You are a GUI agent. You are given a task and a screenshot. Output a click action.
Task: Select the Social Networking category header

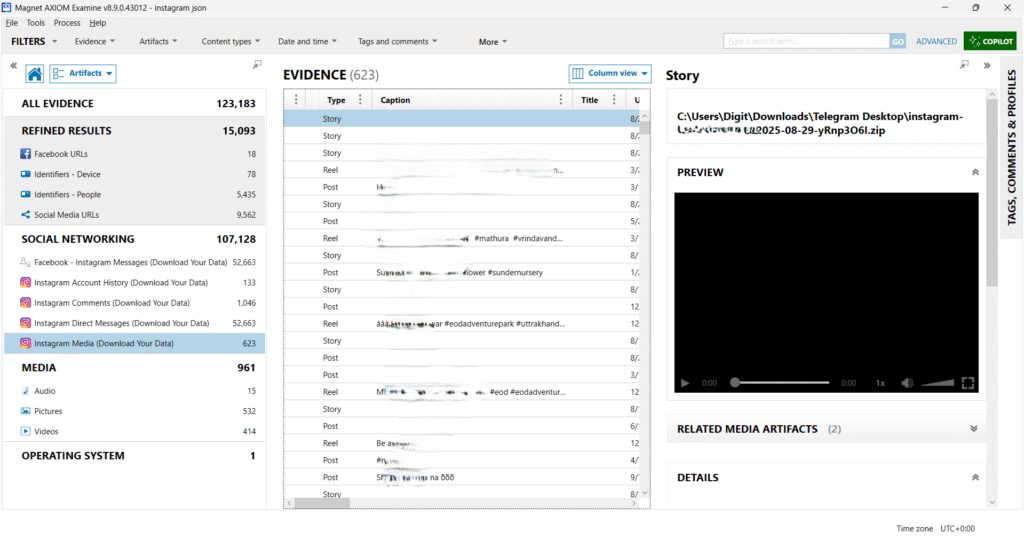(x=135, y=239)
